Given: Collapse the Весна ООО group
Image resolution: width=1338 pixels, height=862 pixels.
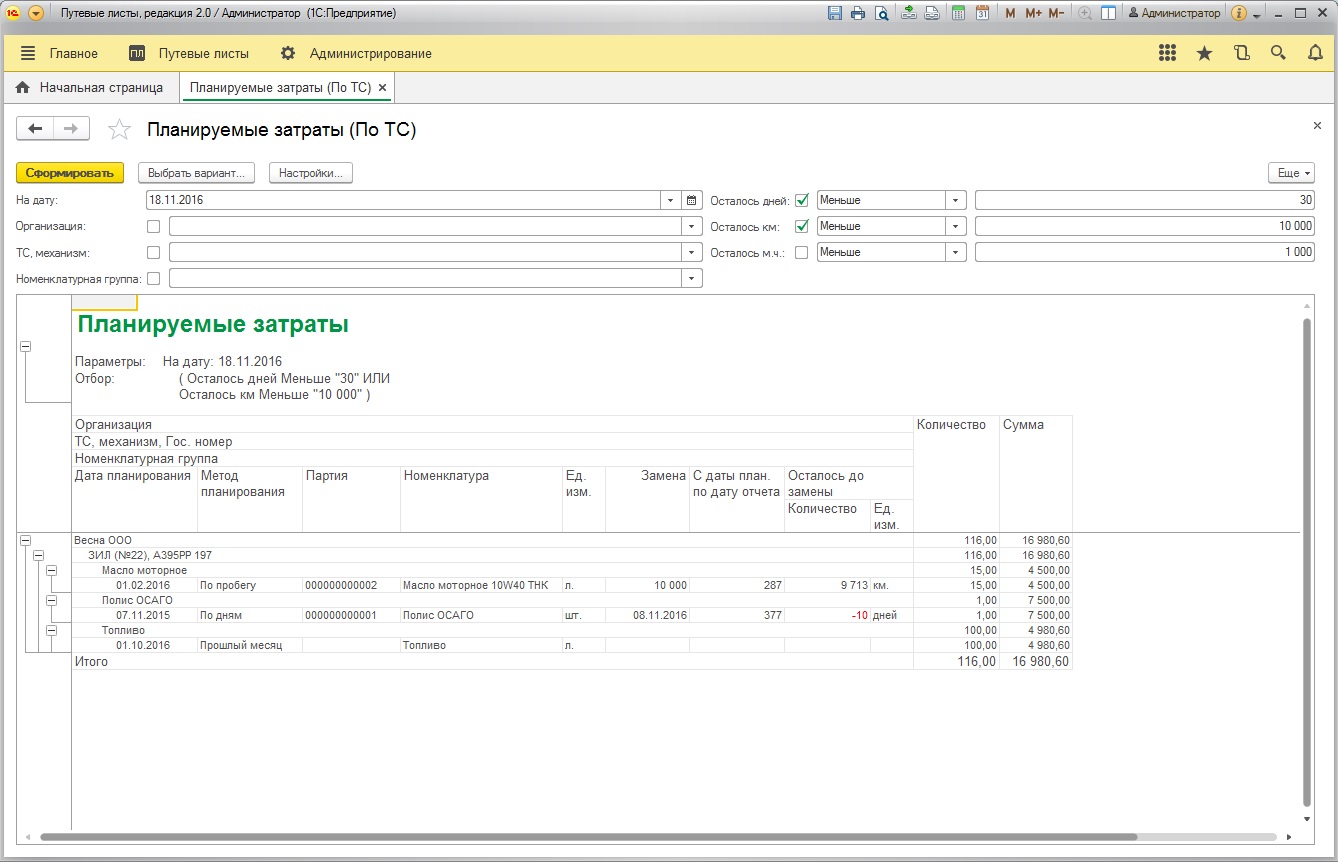Looking at the screenshot, I should coord(25,541).
